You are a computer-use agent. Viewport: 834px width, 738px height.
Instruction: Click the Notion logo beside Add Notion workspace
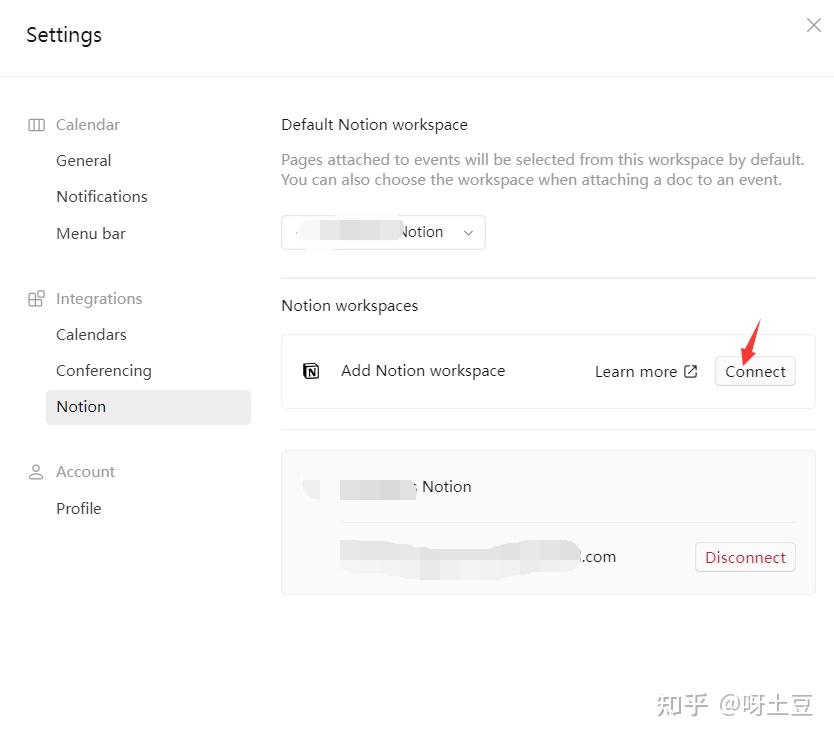[310, 370]
